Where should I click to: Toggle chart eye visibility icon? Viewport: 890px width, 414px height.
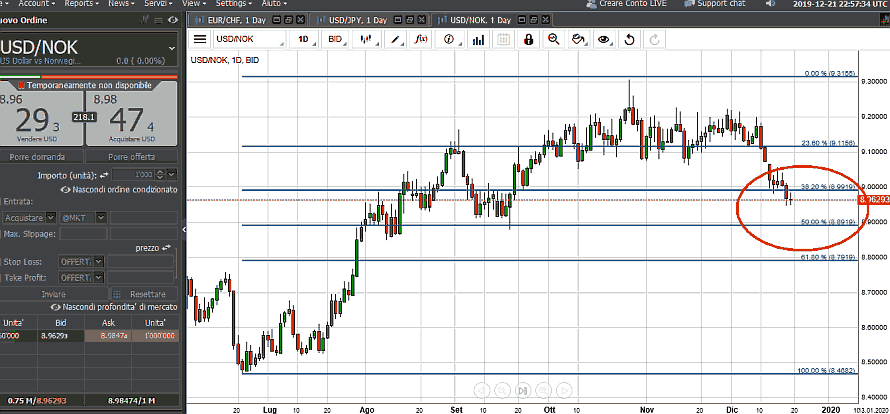tap(603, 39)
